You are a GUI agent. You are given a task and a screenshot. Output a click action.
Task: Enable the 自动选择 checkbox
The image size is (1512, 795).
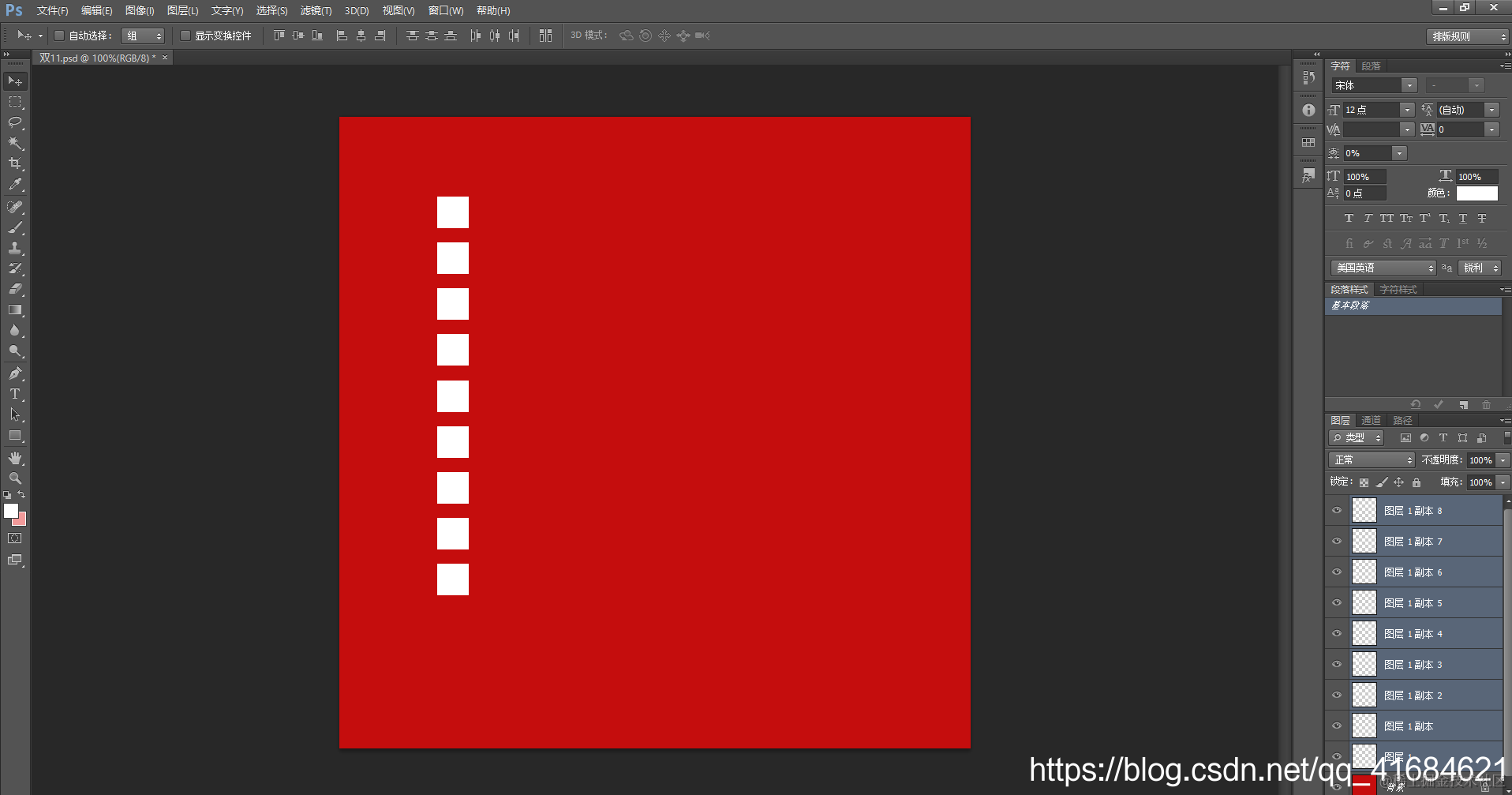(58, 36)
